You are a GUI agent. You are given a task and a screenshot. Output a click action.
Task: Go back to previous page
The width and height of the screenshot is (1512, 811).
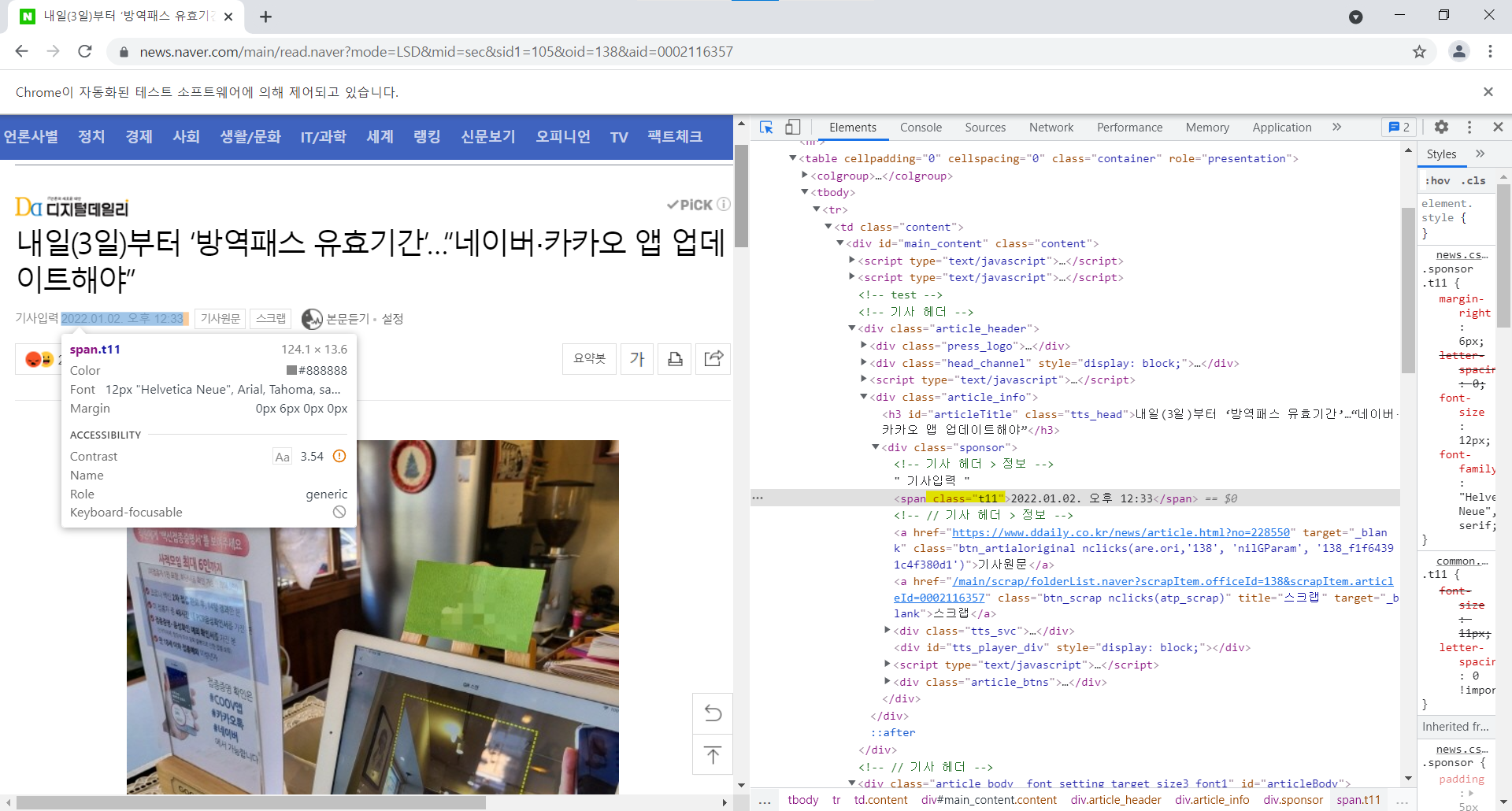pos(22,51)
